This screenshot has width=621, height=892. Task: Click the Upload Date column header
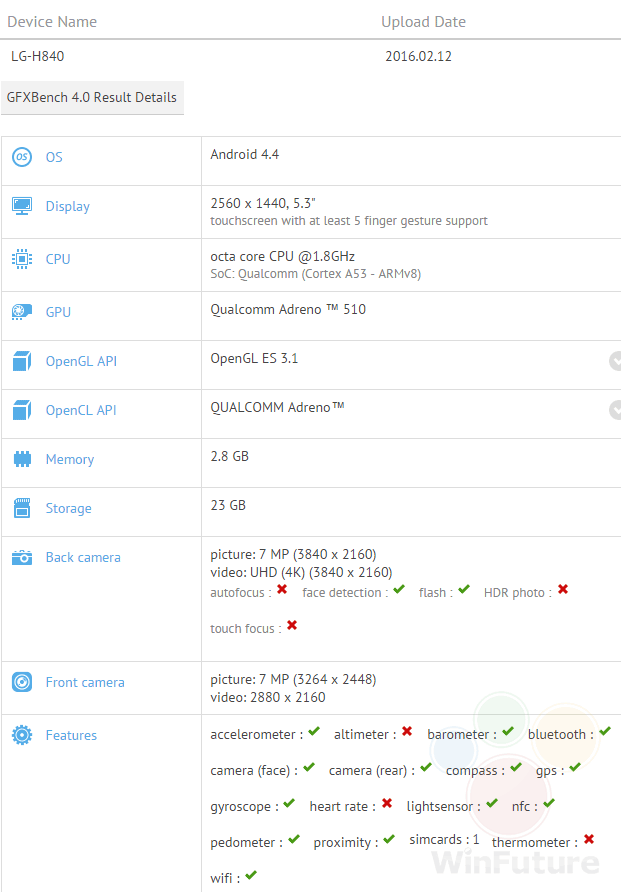(x=423, y=21)
